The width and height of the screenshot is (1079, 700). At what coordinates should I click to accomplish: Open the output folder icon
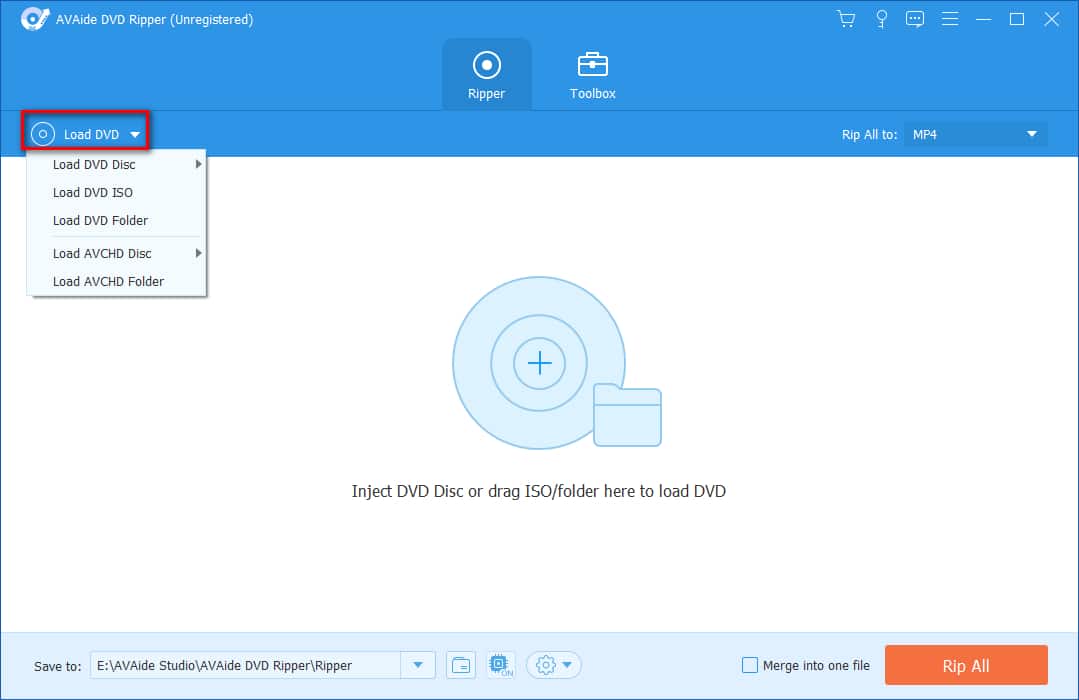click(460, 665)
